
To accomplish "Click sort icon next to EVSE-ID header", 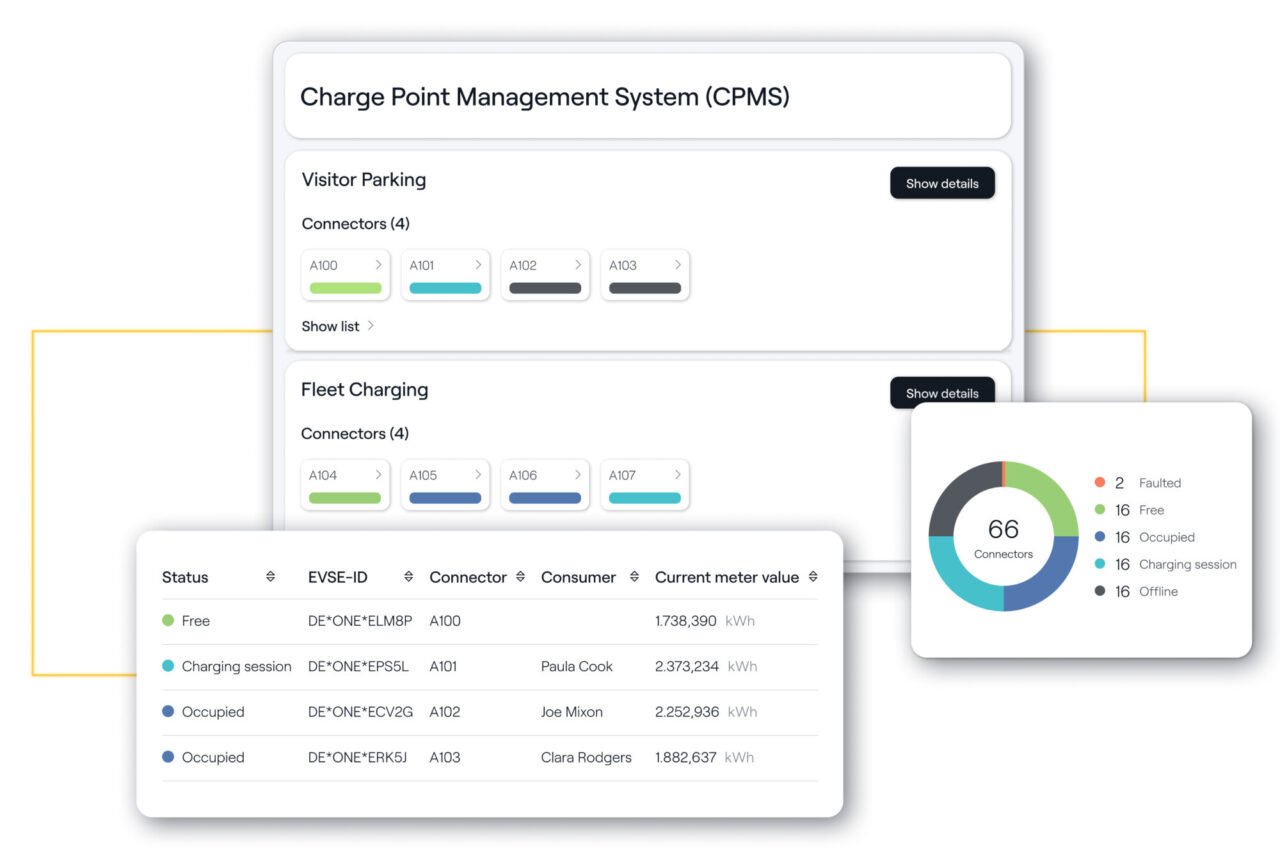I will pos(408,577).
